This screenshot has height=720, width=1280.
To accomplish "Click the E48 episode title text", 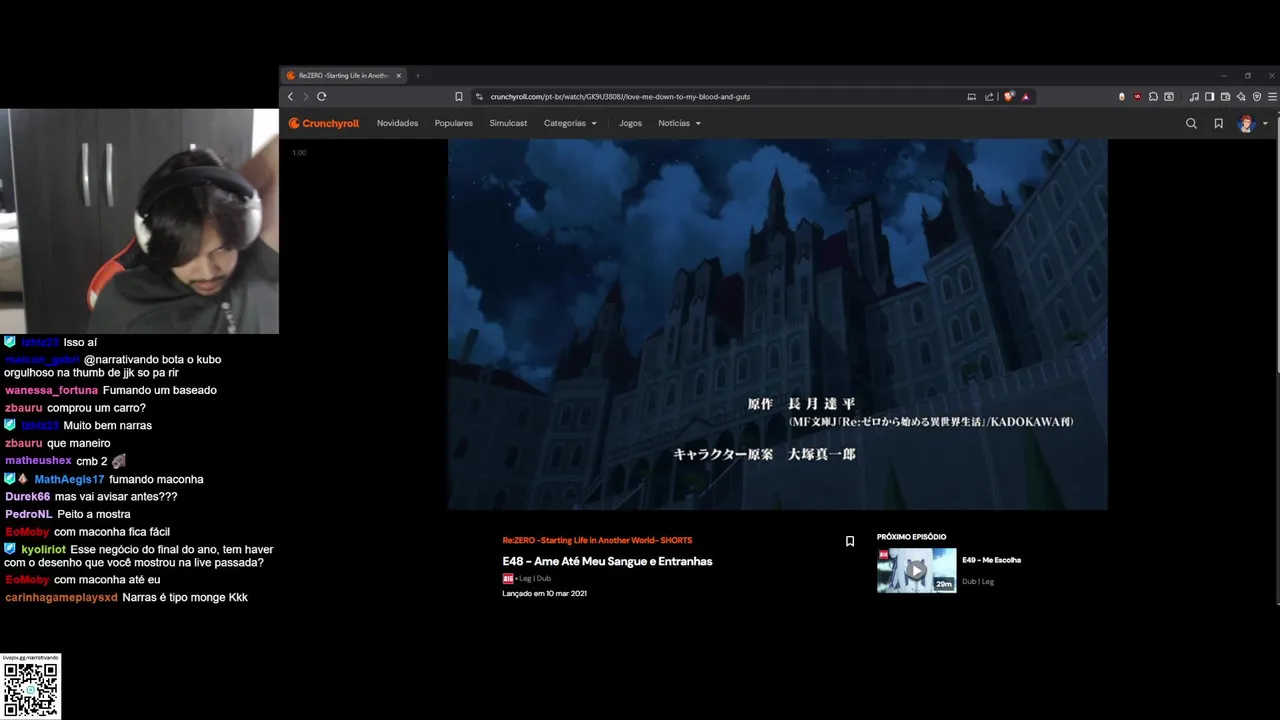I will (607, 561).
